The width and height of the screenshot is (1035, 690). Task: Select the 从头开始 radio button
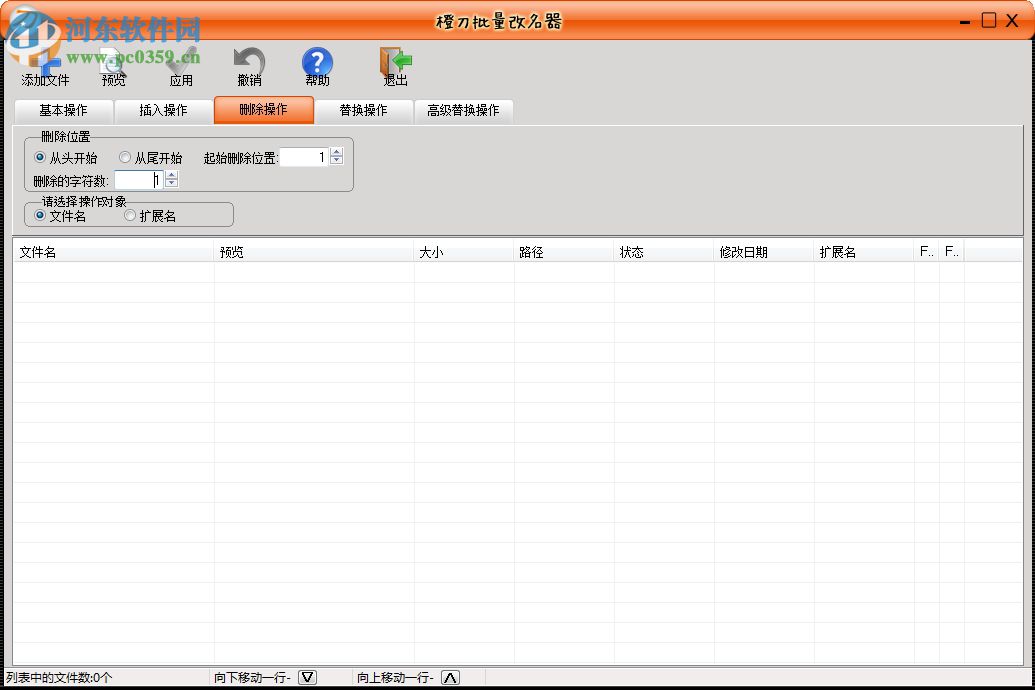39,157
